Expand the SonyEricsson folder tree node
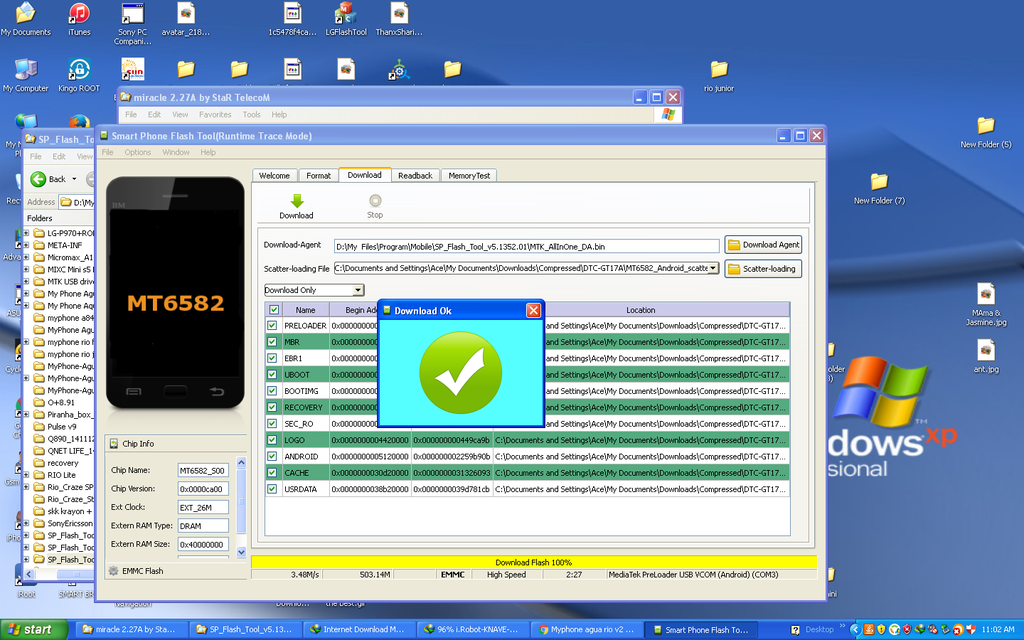The image size is (1024, 640). 27,523
